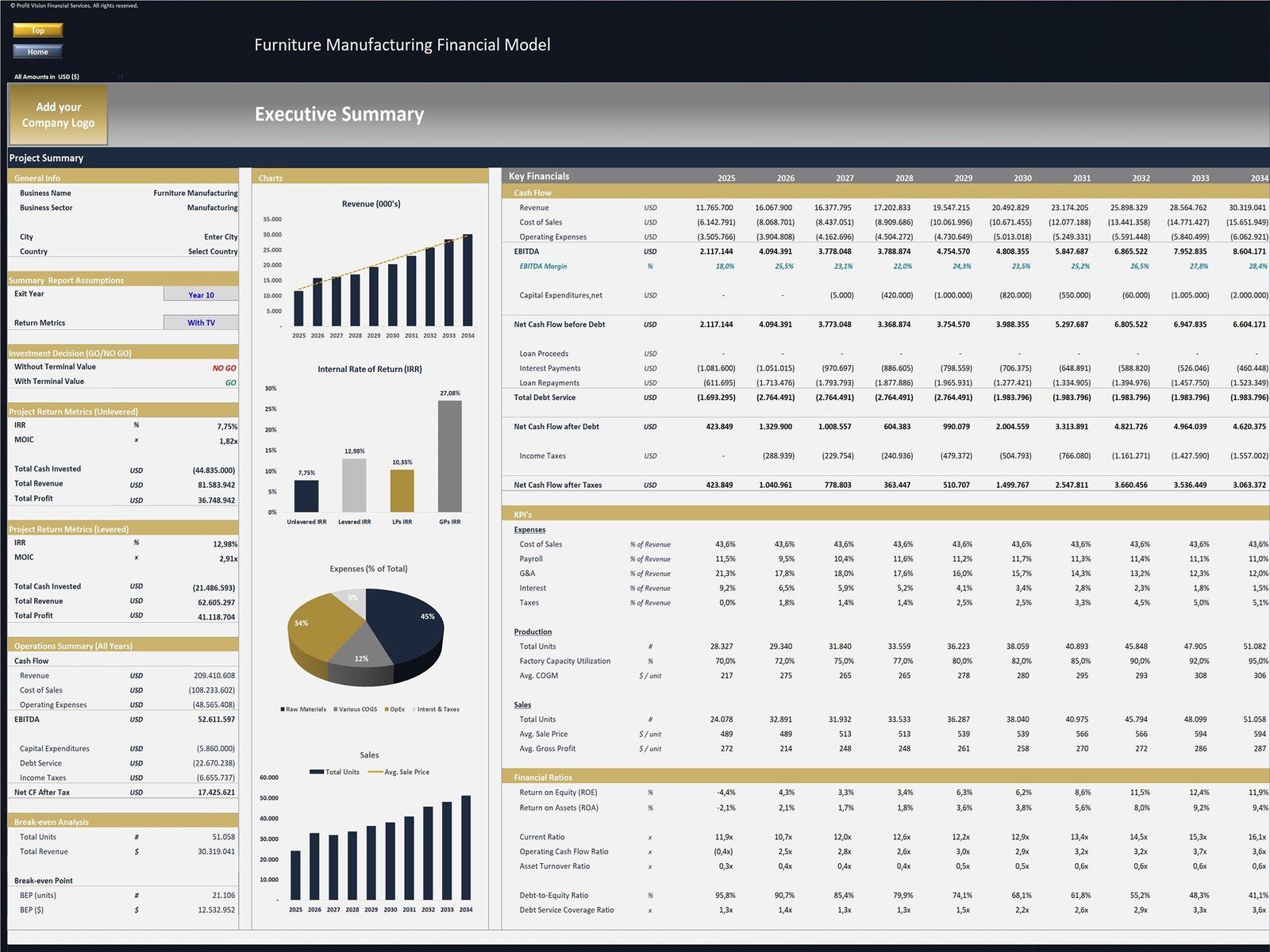Click the underlined Expenses heading under KPI's
The image size is (1270, 952).
click(x=529, y=530)
